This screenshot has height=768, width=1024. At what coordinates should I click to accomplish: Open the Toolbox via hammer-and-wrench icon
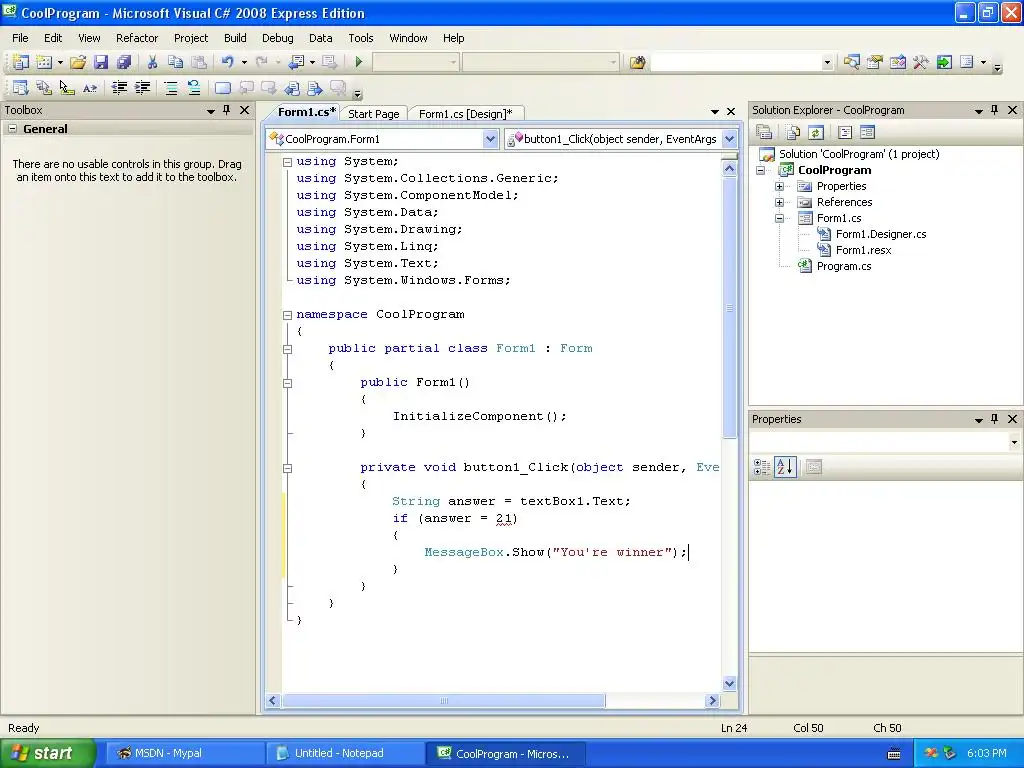(x=921, y=62)
